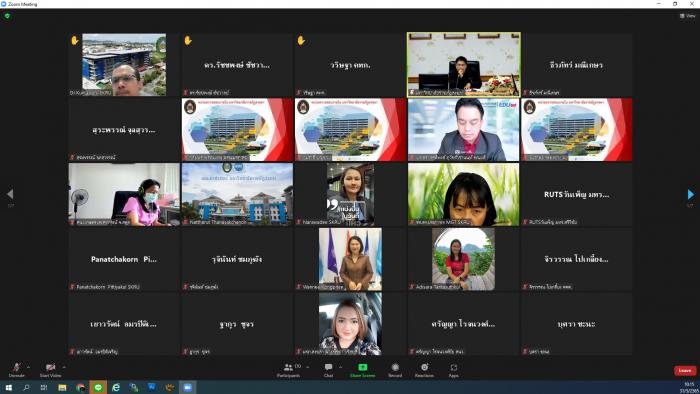The width and height of the screenshot is (700, 394).
Task: Open the LINE app in the taskbar
Action: (x=98, y=387)
